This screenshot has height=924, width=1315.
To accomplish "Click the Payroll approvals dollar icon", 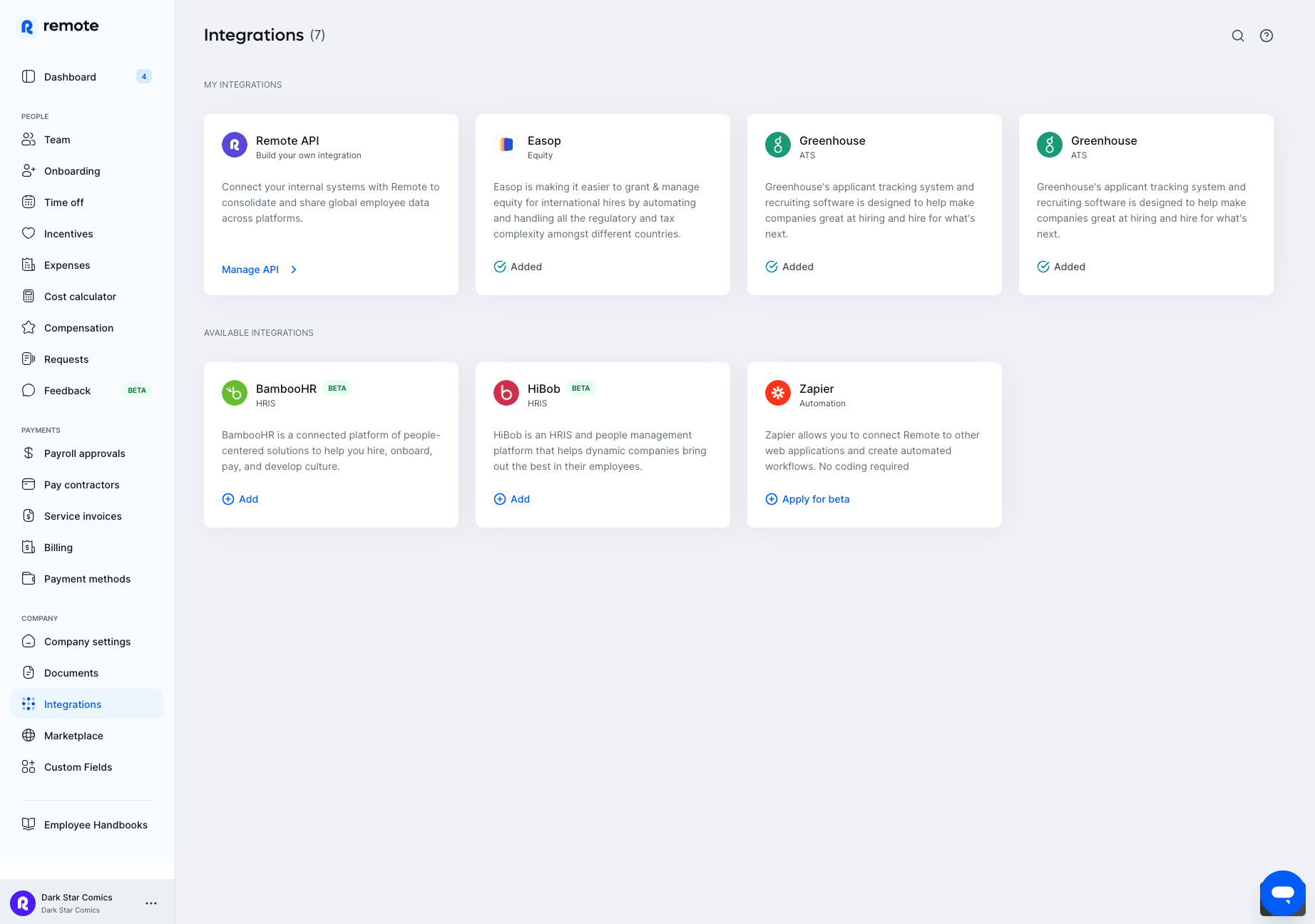I will 29,453.
